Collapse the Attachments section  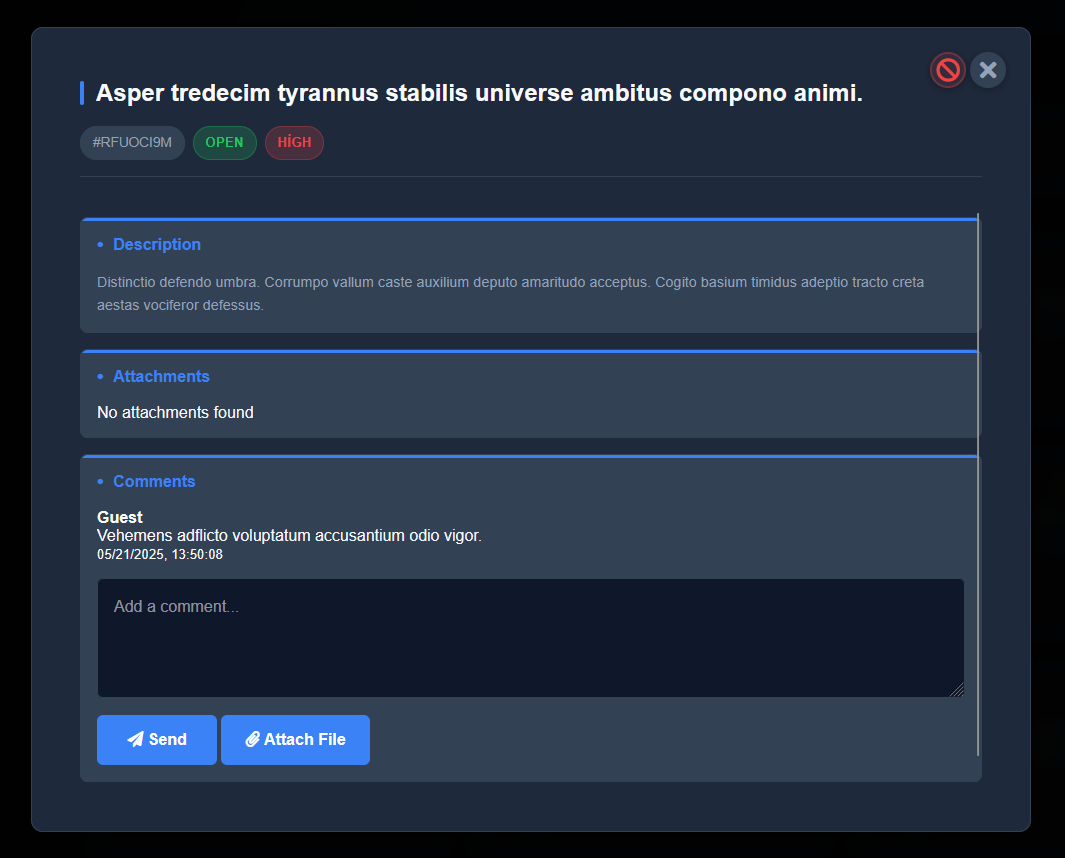point(161,376)
